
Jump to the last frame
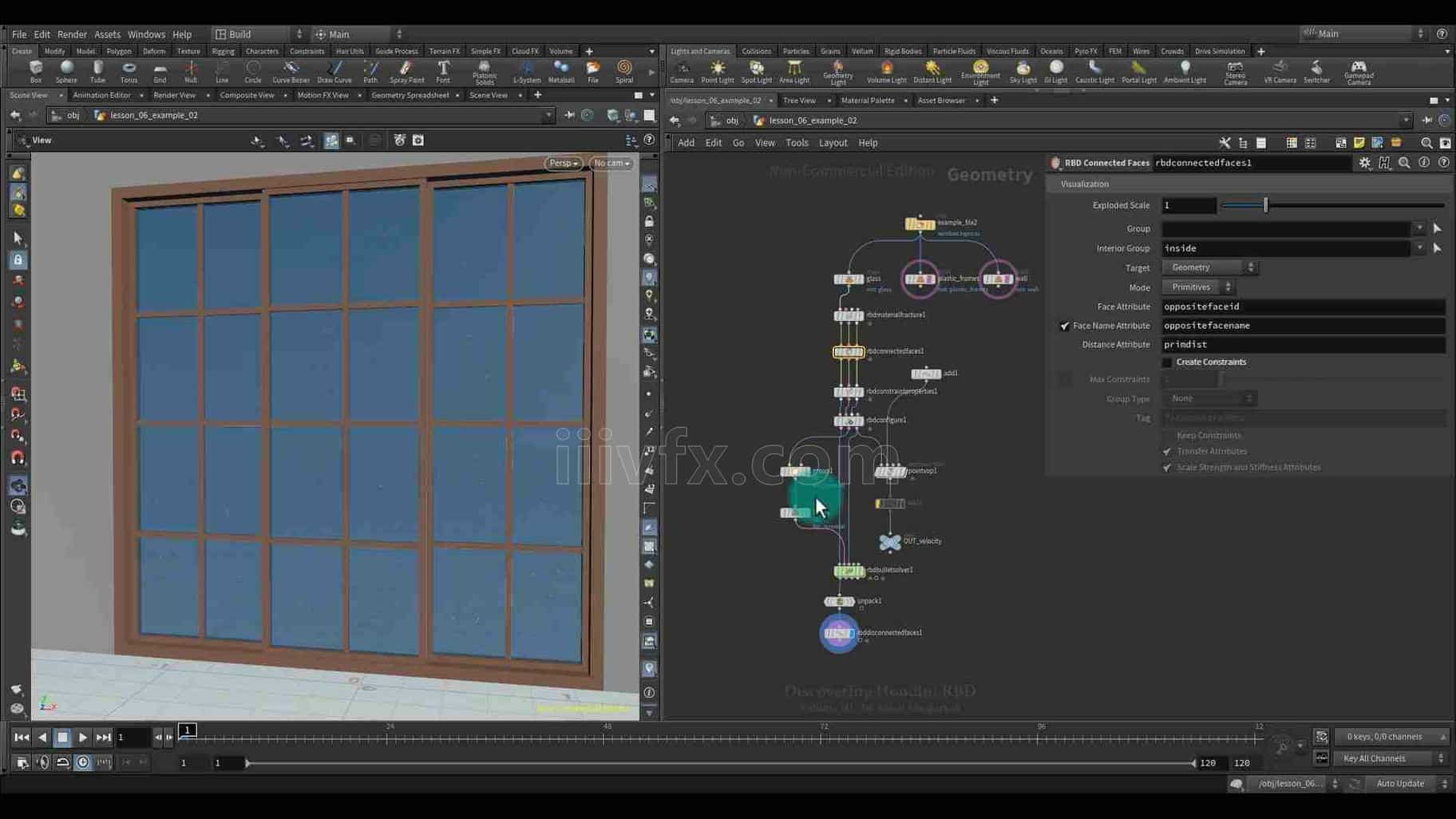pyautogui.click(x=103, y=738)
